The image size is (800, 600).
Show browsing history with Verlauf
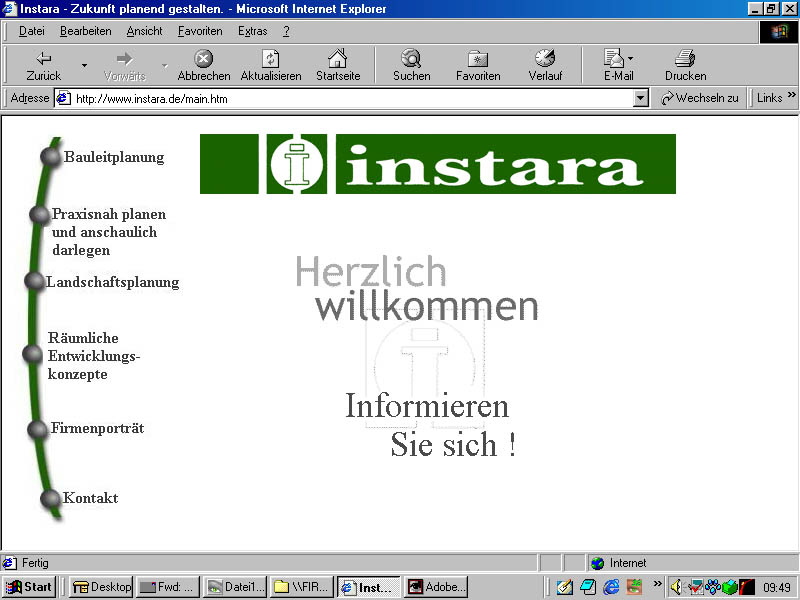[545, 66]
